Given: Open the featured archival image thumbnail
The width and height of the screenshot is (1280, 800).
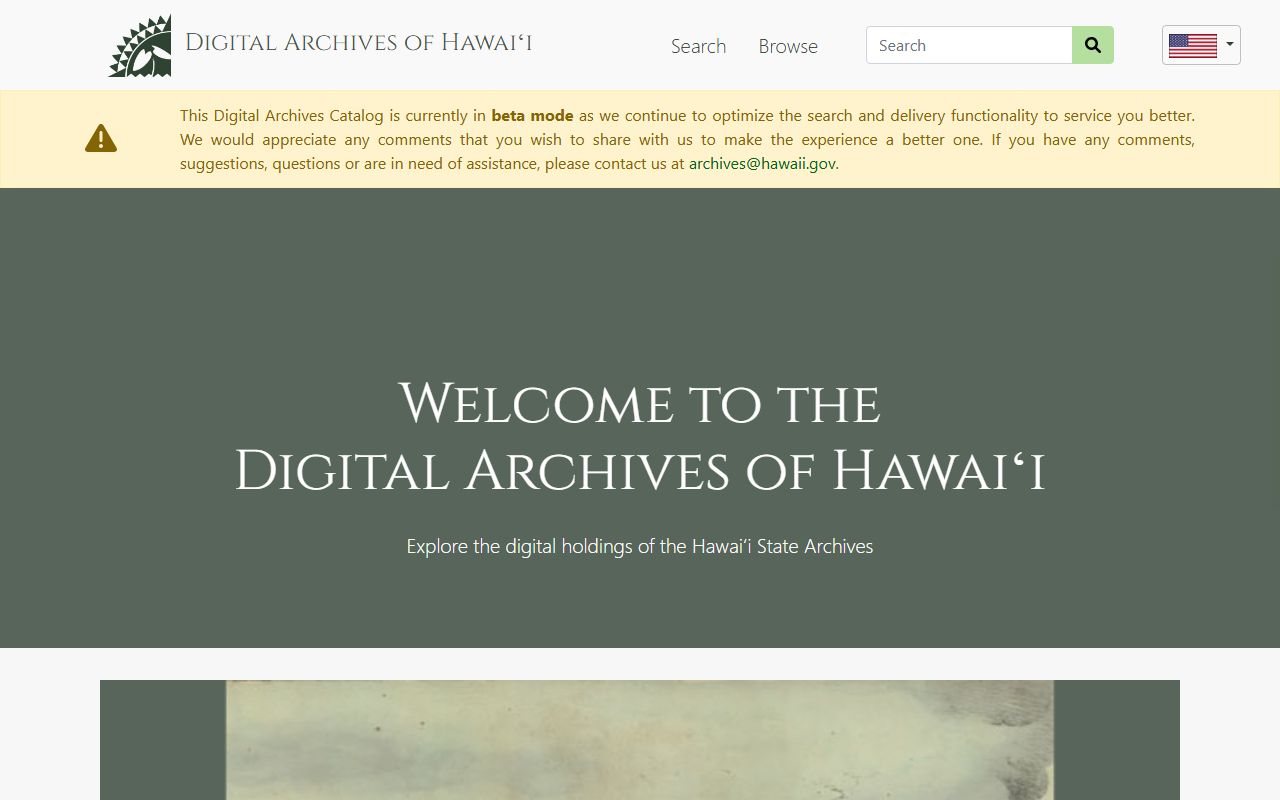Looking at the screenshot, I should tap(640, 740).
